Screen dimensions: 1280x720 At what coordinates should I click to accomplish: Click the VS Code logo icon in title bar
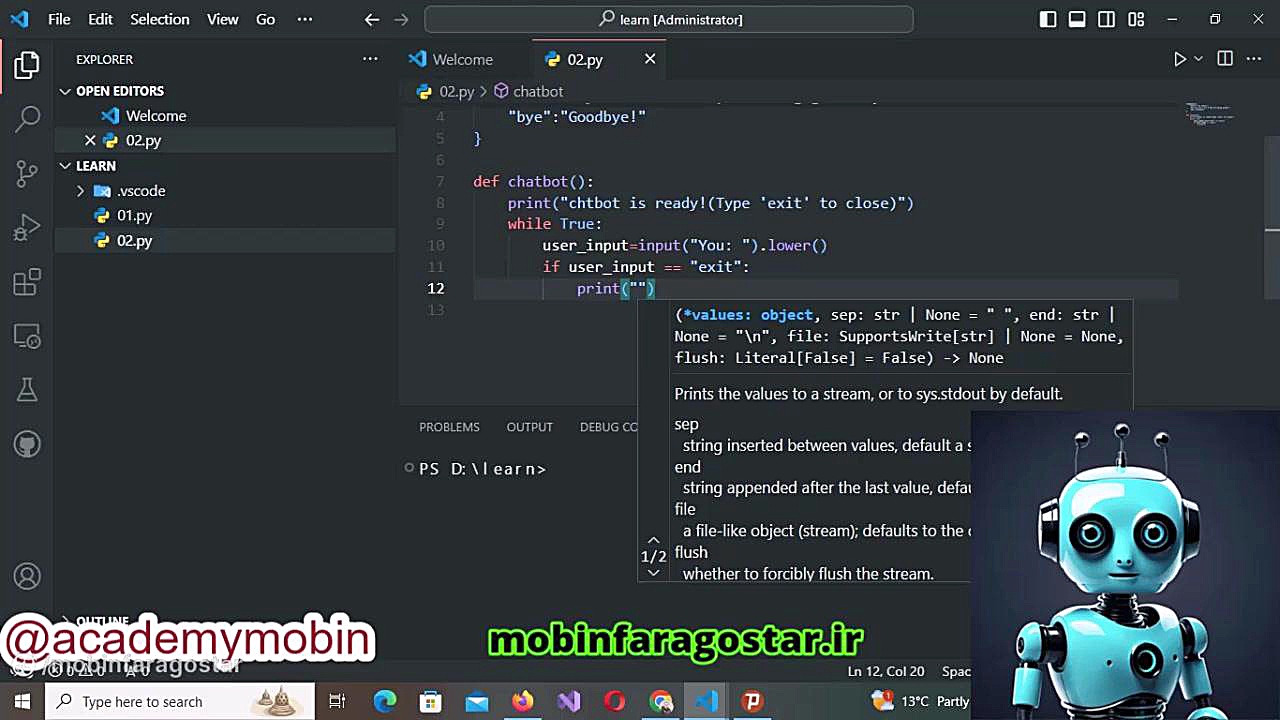pyautogui.click(x=19, y=19)
